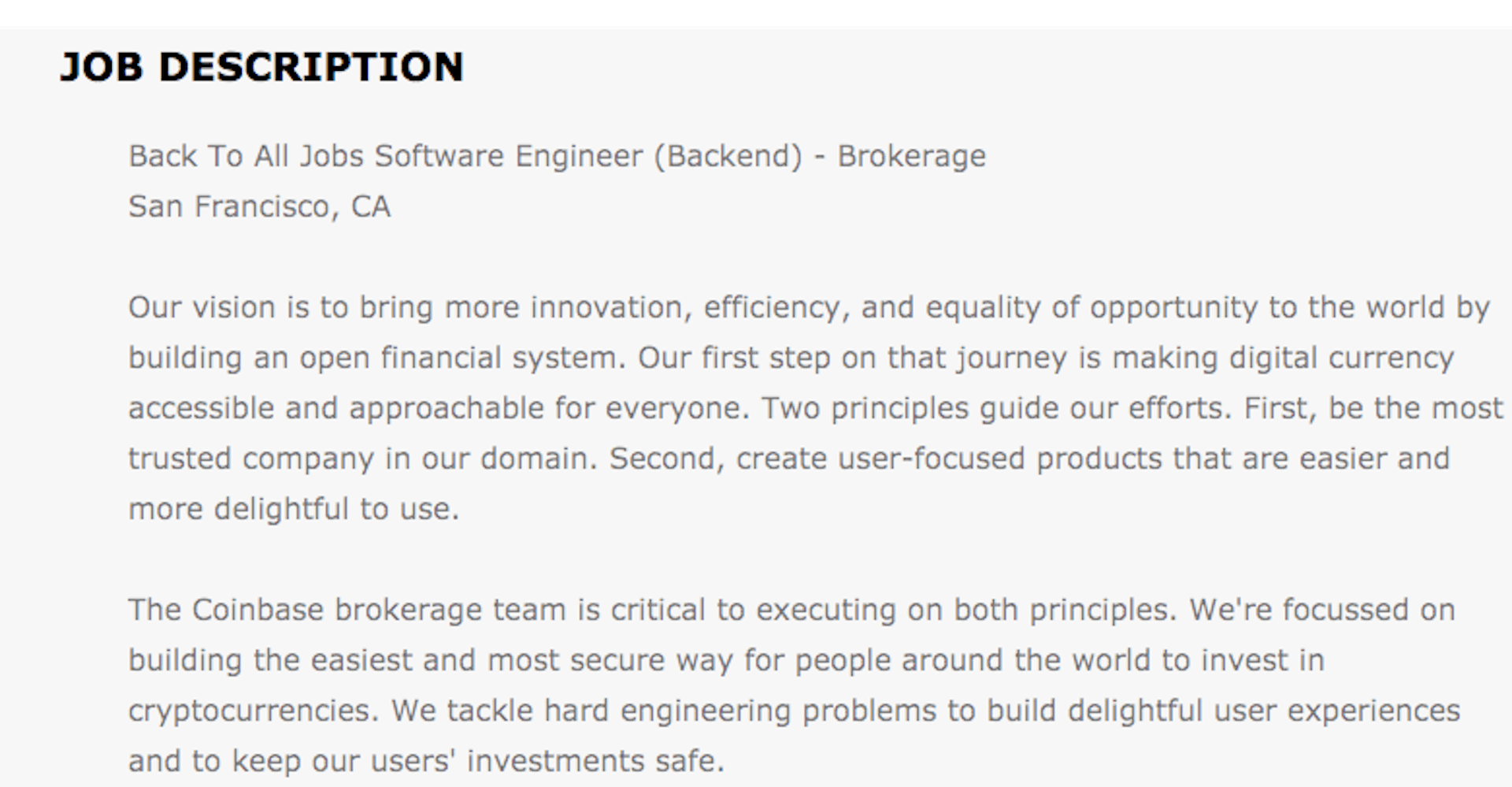Click the line "more delightful to use."
The height and width of the screenshot is (787, 1512).
294,509
